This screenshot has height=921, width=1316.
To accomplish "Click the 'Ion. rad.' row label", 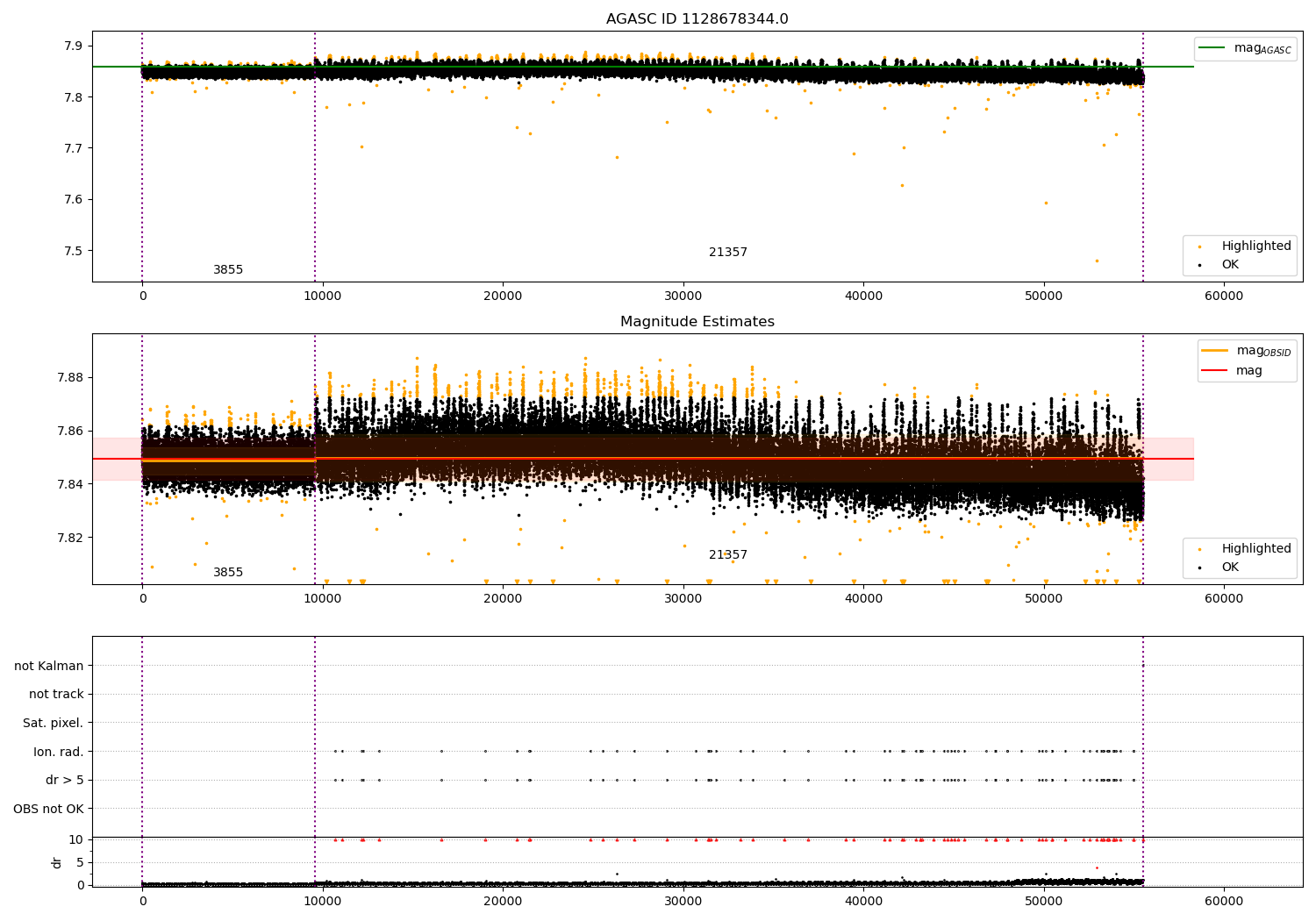I will pyautogui.click(x=59, y=752).
